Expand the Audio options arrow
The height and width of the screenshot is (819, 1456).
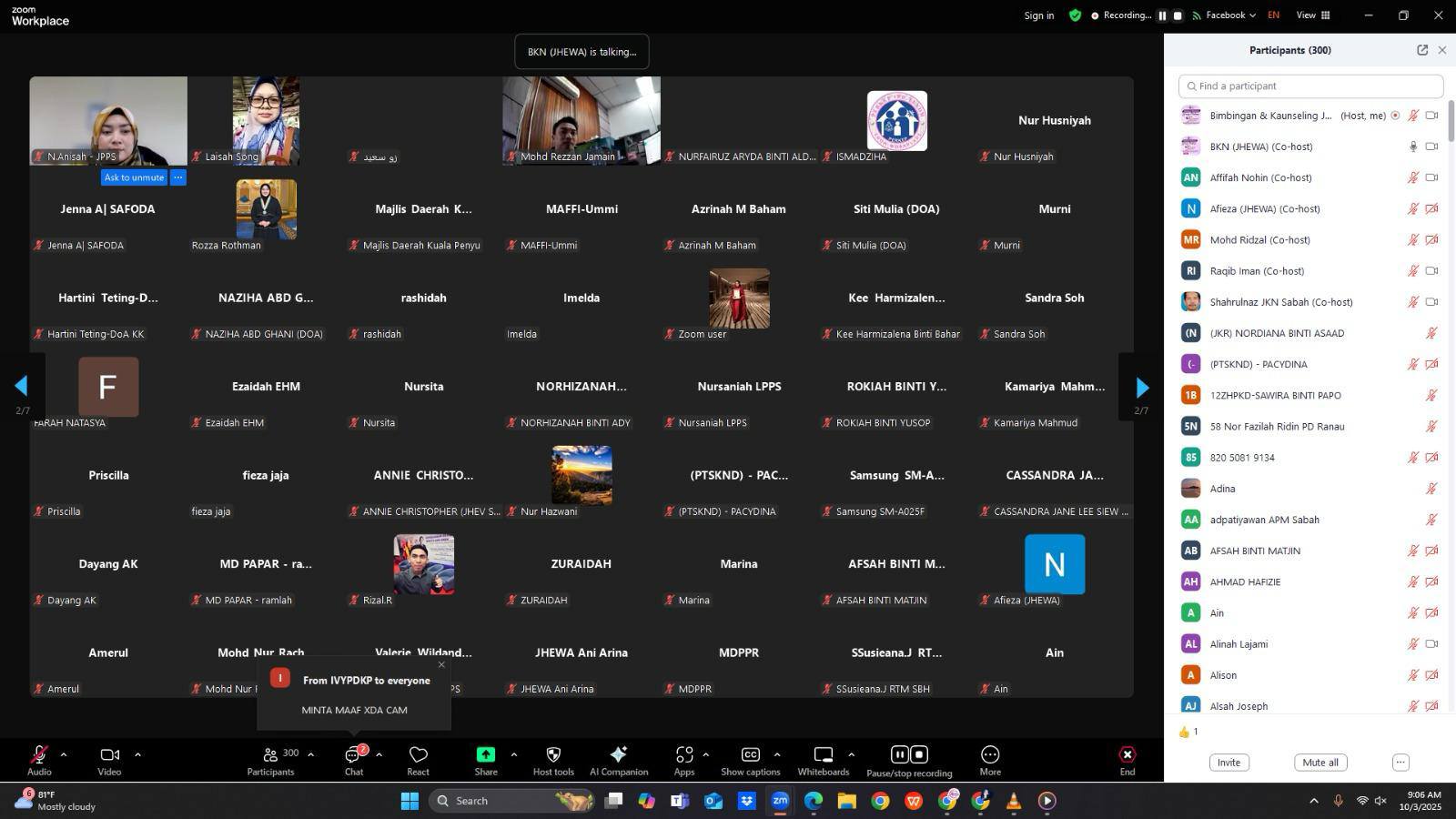63,754
